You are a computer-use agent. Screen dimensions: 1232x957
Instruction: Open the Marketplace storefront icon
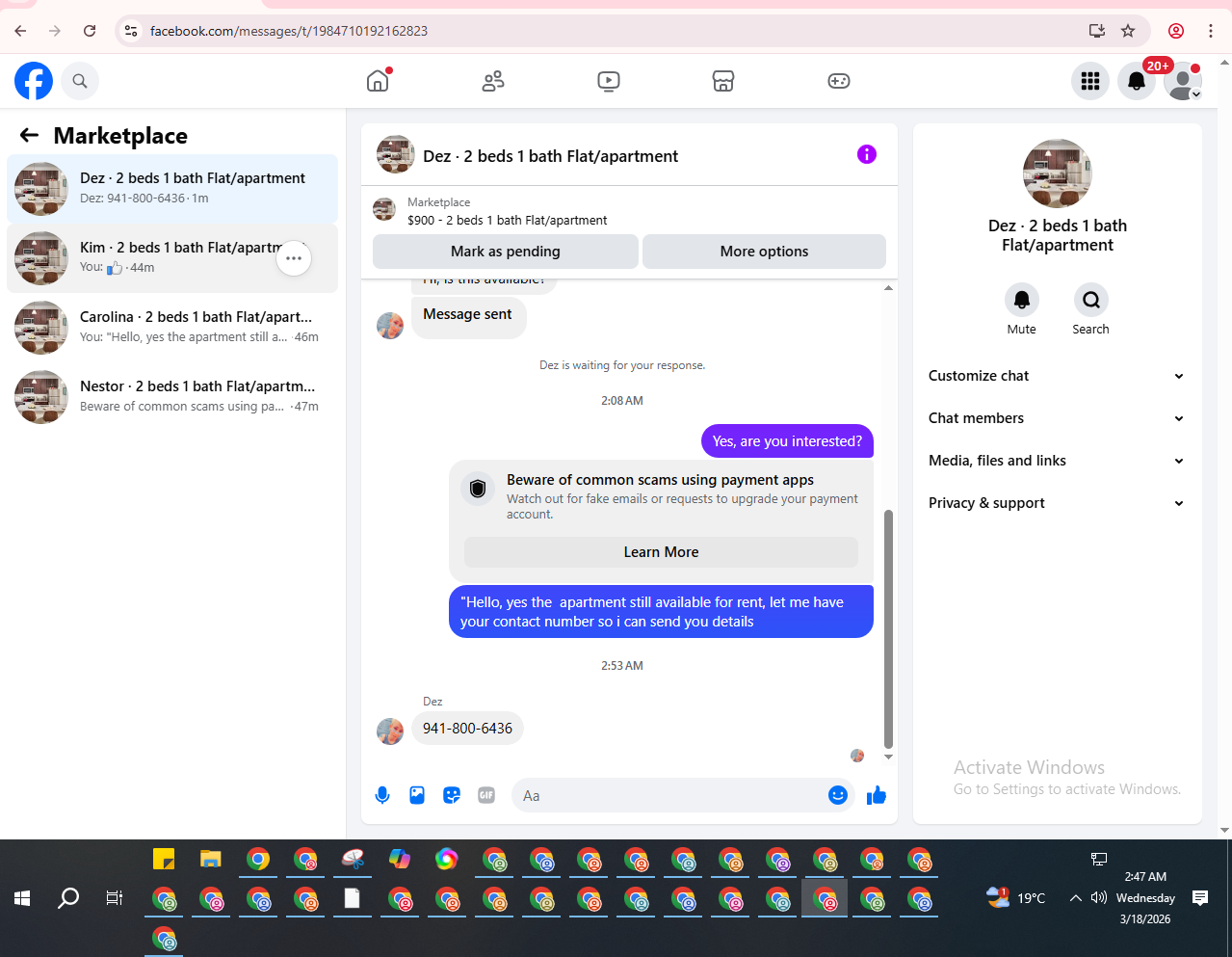(x=723, y=81)
